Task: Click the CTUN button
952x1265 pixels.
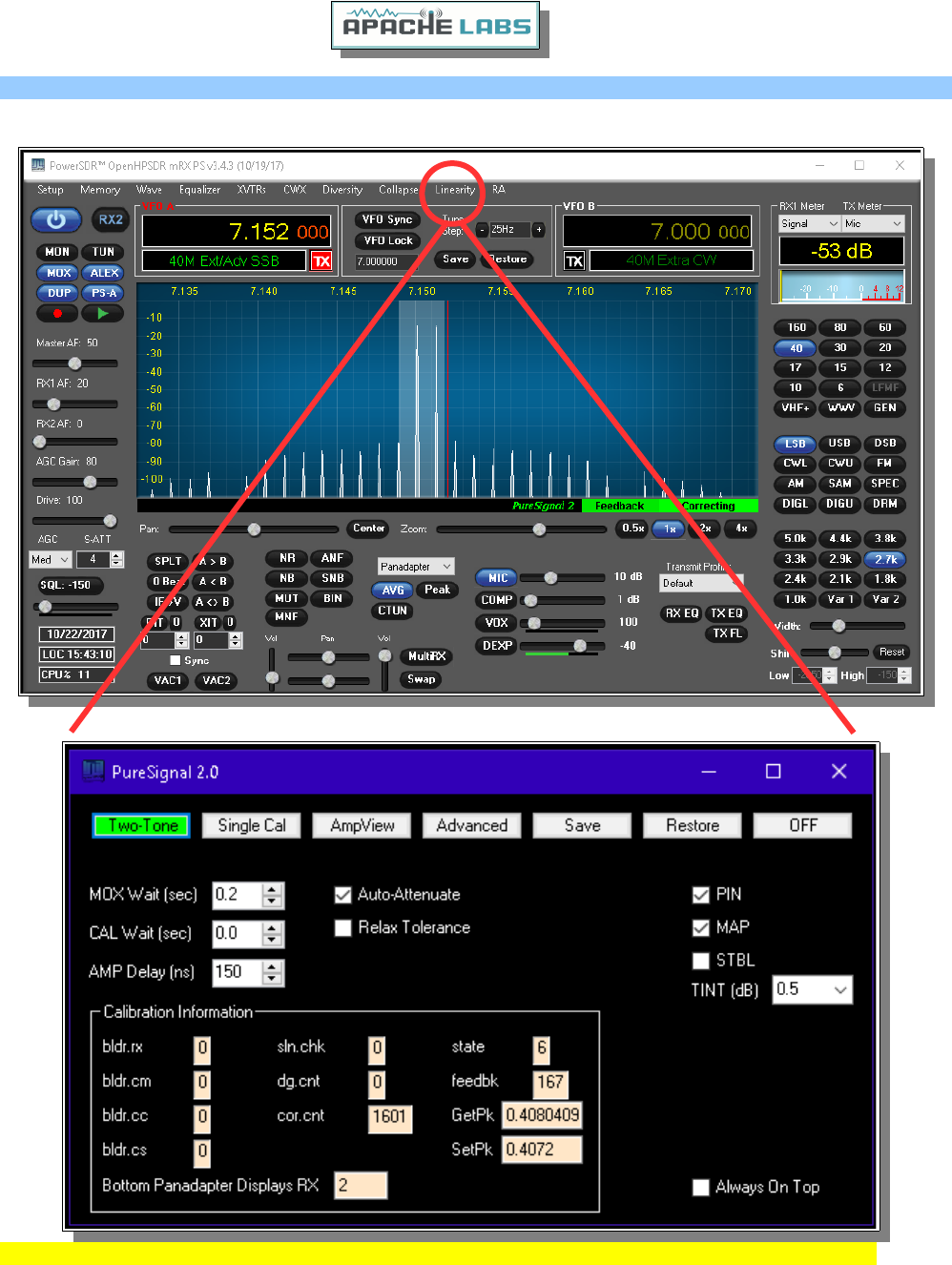Action: click(392, 611)
